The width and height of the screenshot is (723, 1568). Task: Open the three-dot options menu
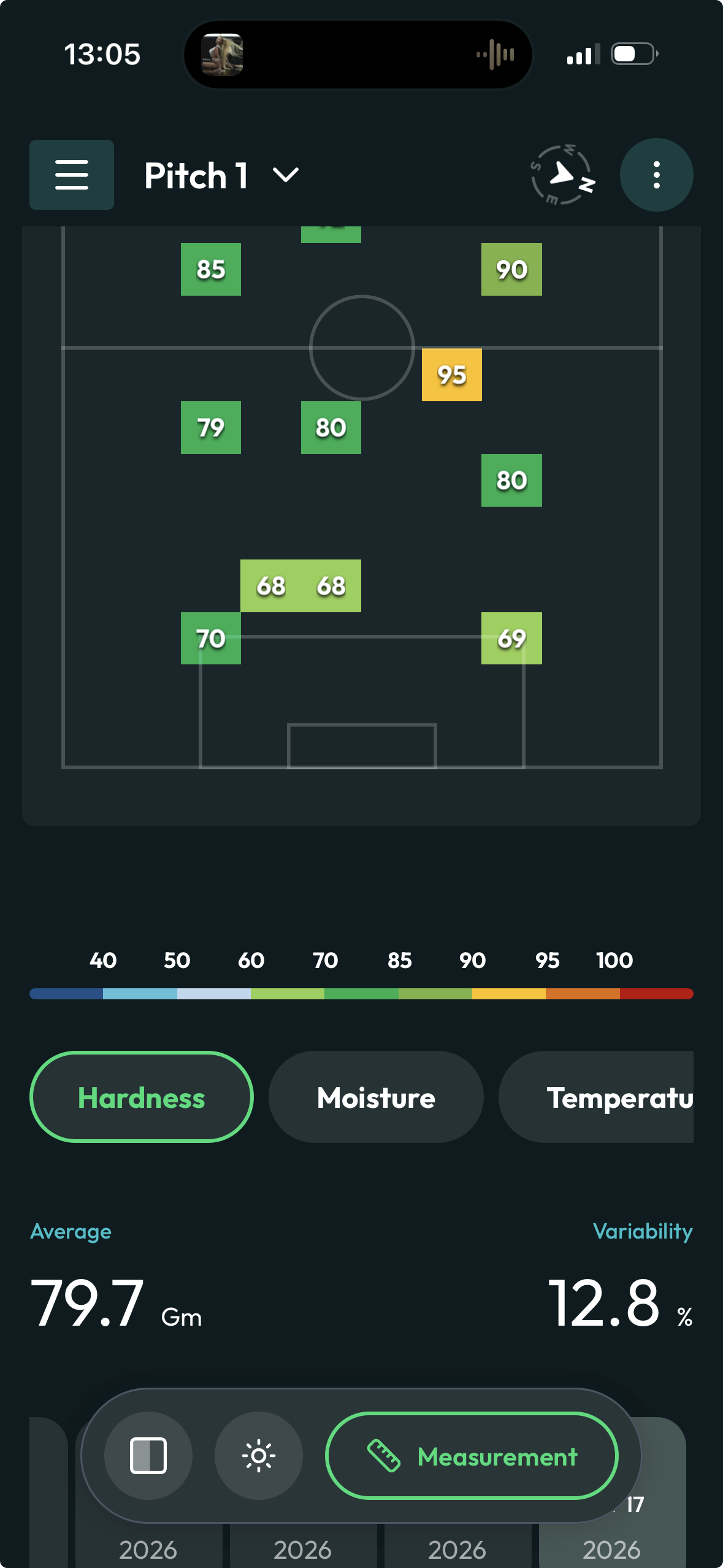click(x=656, y=175)
